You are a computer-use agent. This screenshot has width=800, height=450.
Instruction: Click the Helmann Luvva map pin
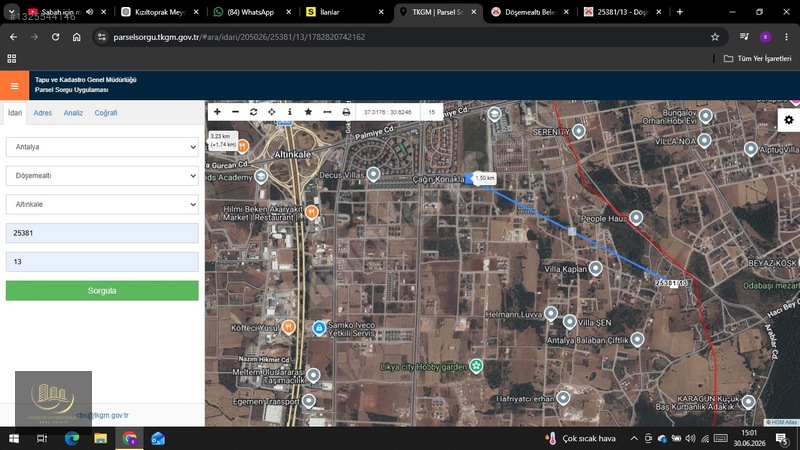[x=551, y=313]
